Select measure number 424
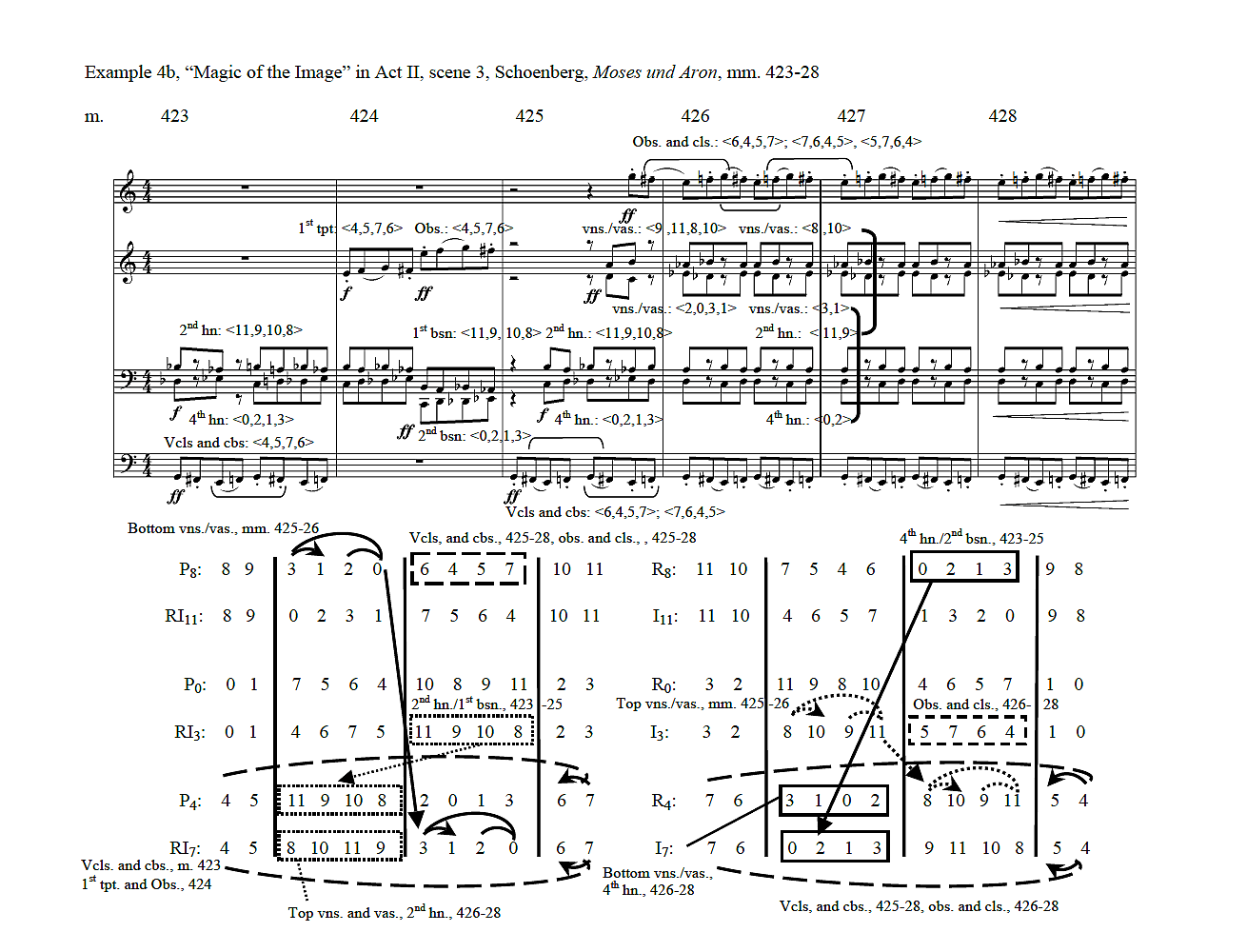The image size is (1247, 952). [364, 116]
